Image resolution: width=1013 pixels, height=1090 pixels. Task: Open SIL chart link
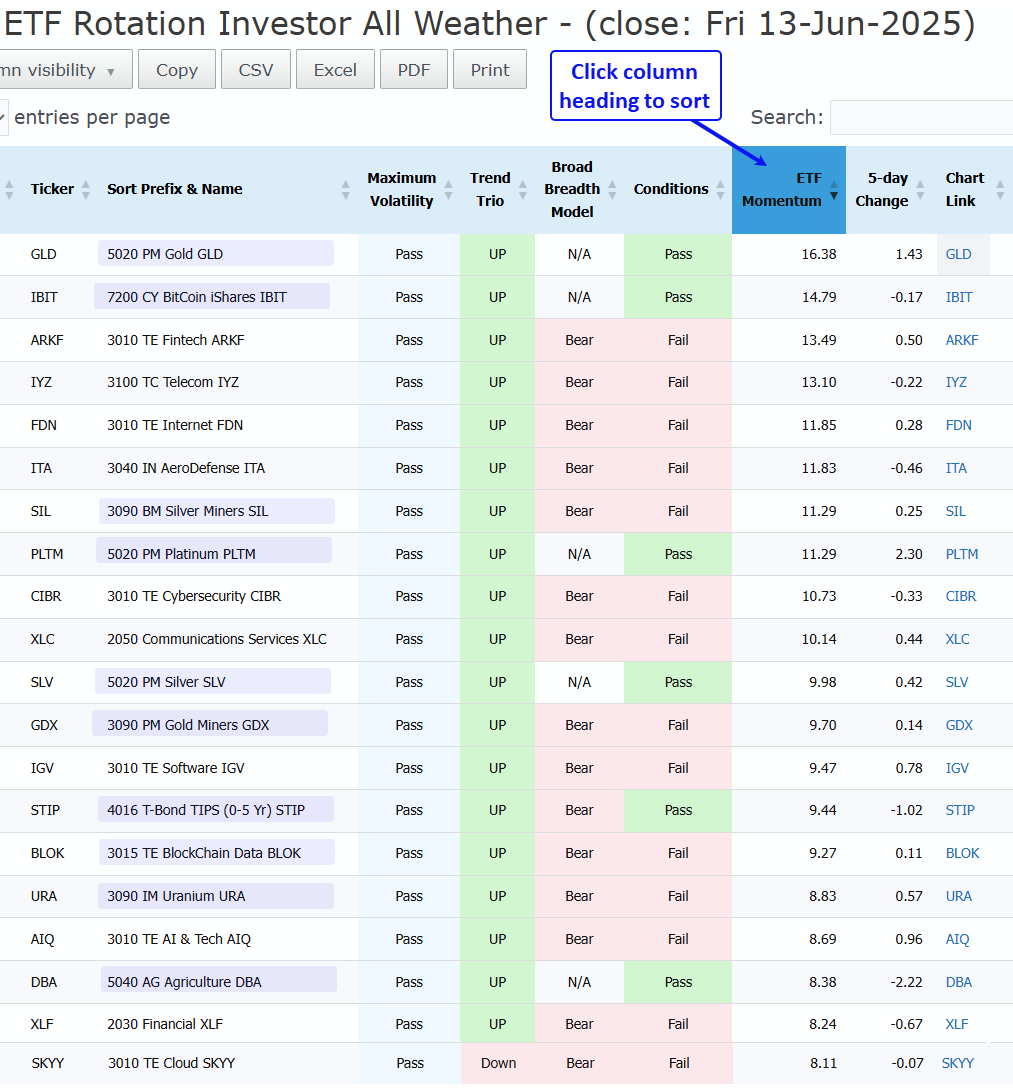[955, 512]
